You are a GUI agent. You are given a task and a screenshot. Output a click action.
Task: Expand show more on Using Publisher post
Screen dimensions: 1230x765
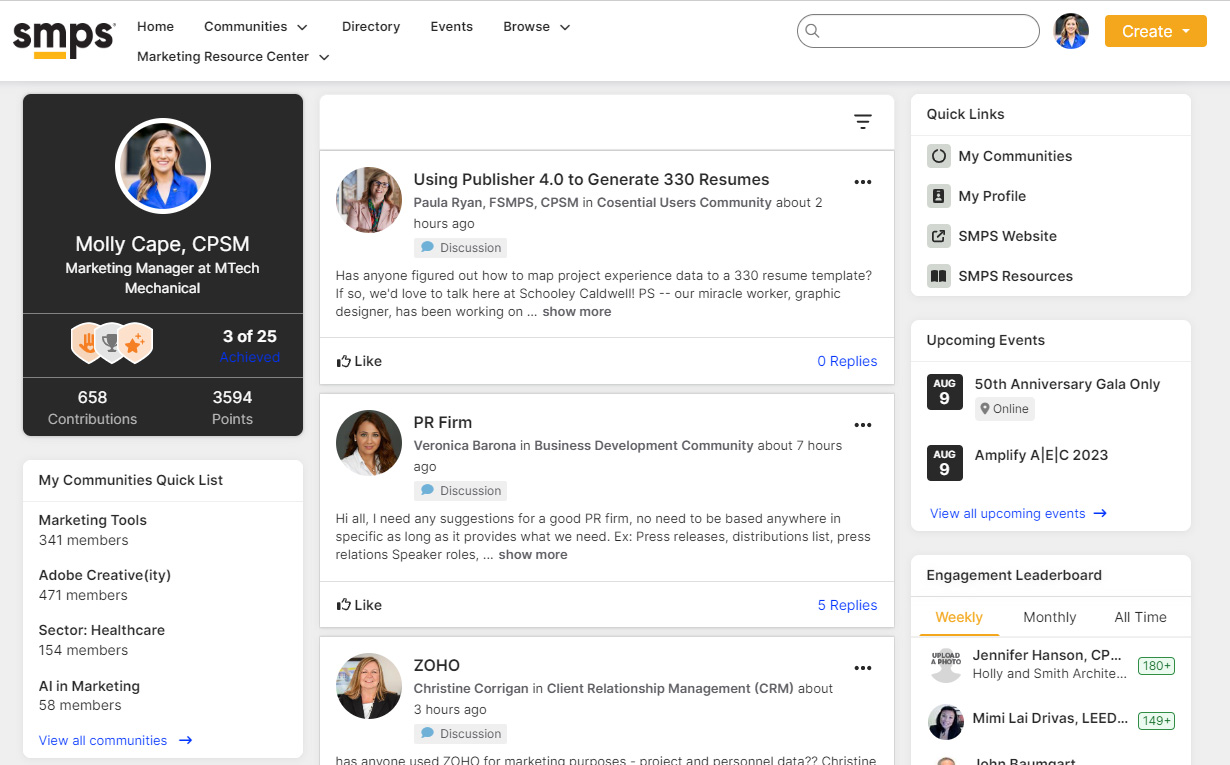[577, 312]
